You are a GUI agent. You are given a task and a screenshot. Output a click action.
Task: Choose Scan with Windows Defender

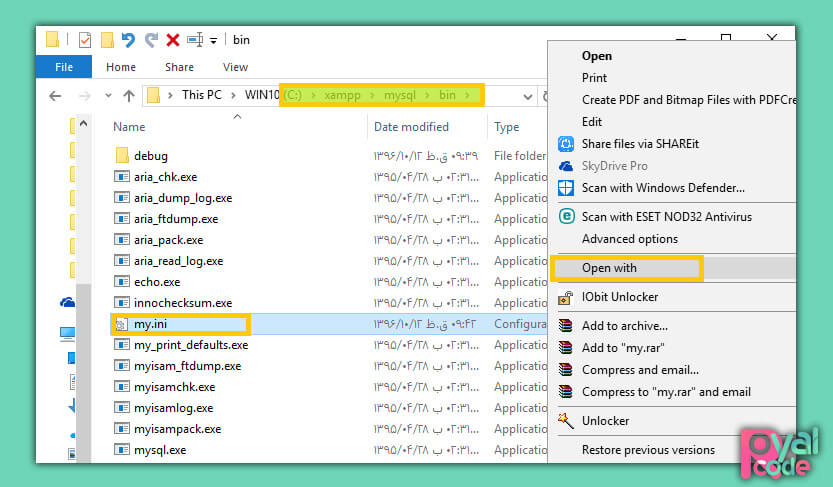tap(663, 188)
